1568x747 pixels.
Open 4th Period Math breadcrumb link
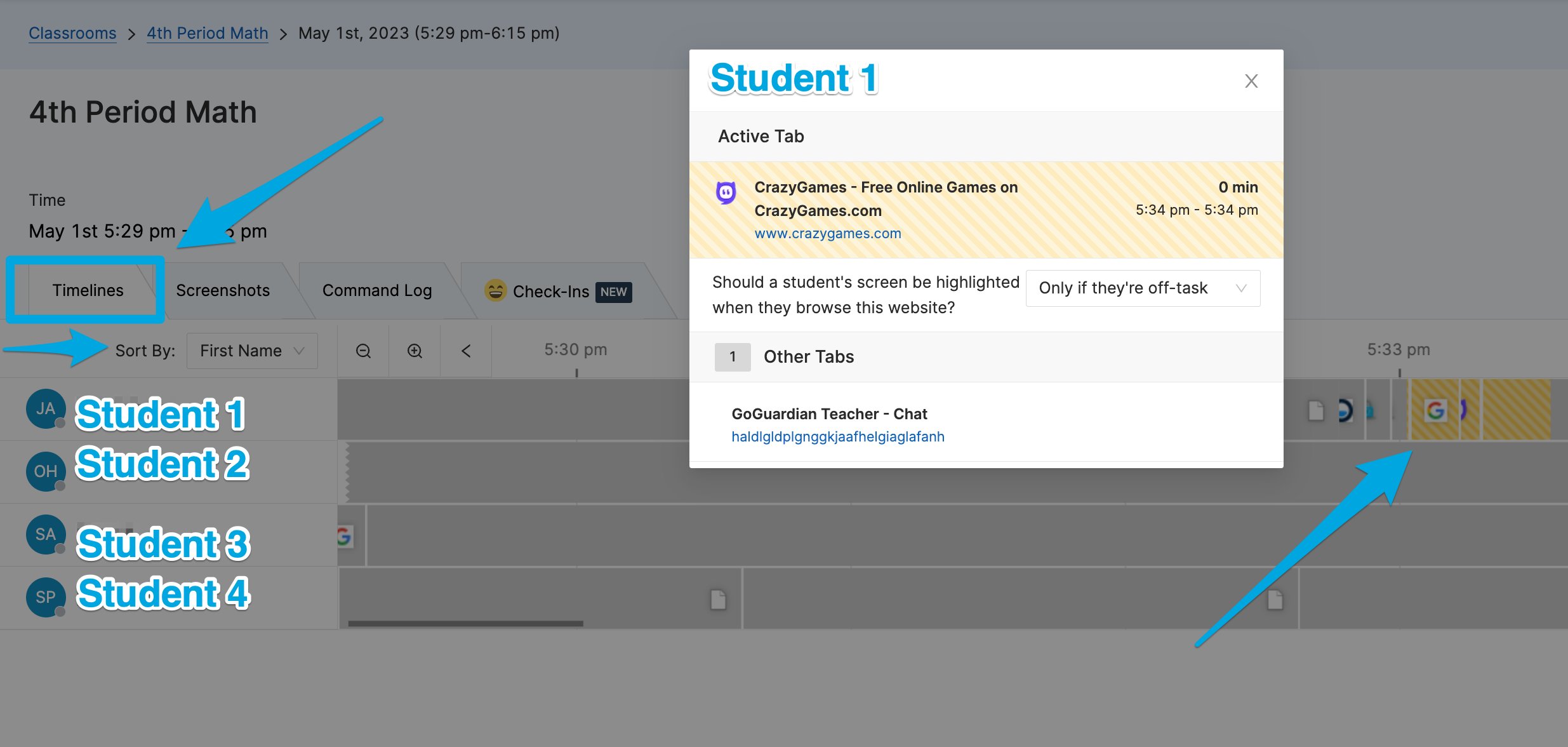[x=208, y=33]
